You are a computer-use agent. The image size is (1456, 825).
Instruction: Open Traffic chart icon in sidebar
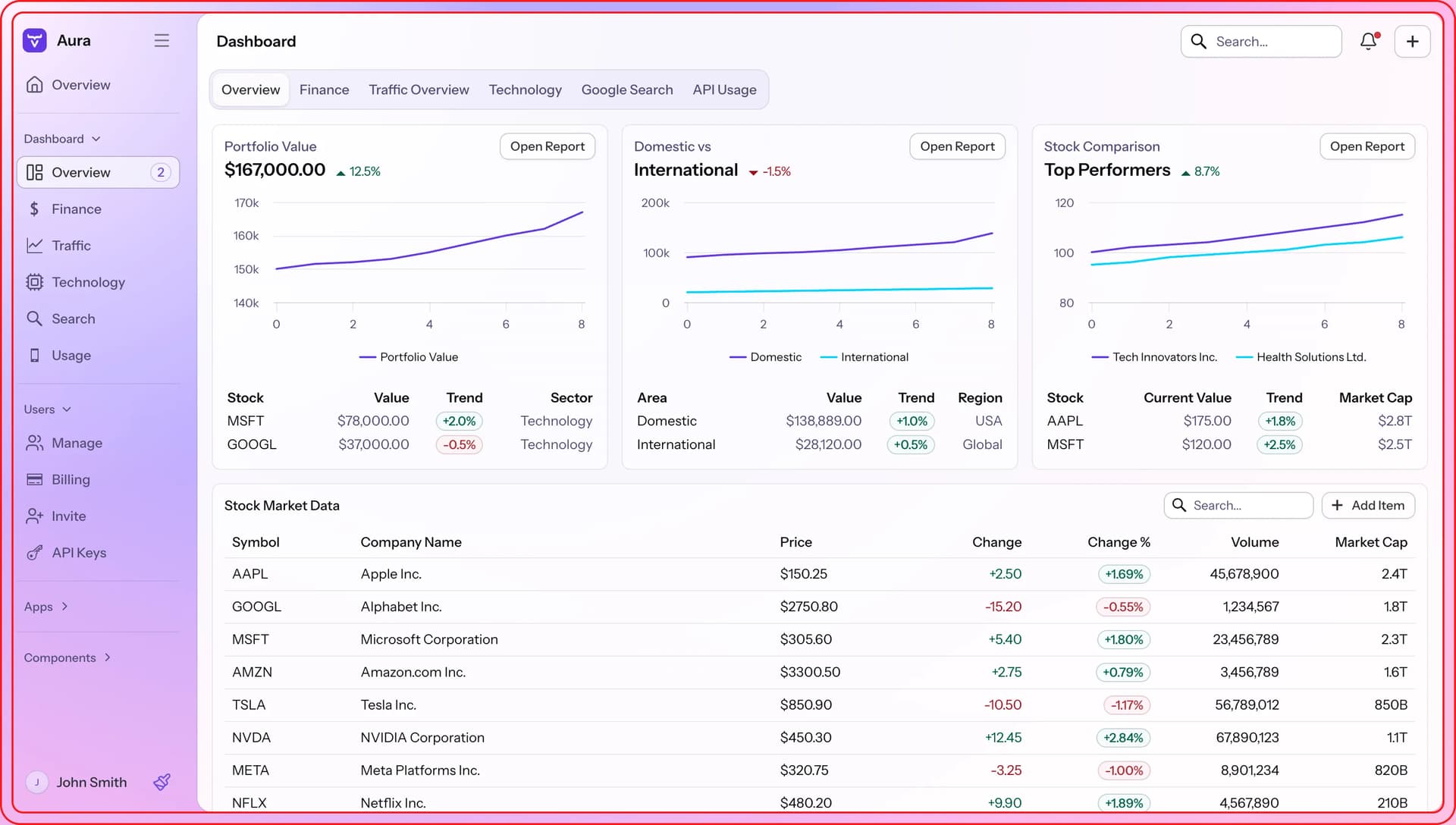pyautogui.click(x=34, y=246)
